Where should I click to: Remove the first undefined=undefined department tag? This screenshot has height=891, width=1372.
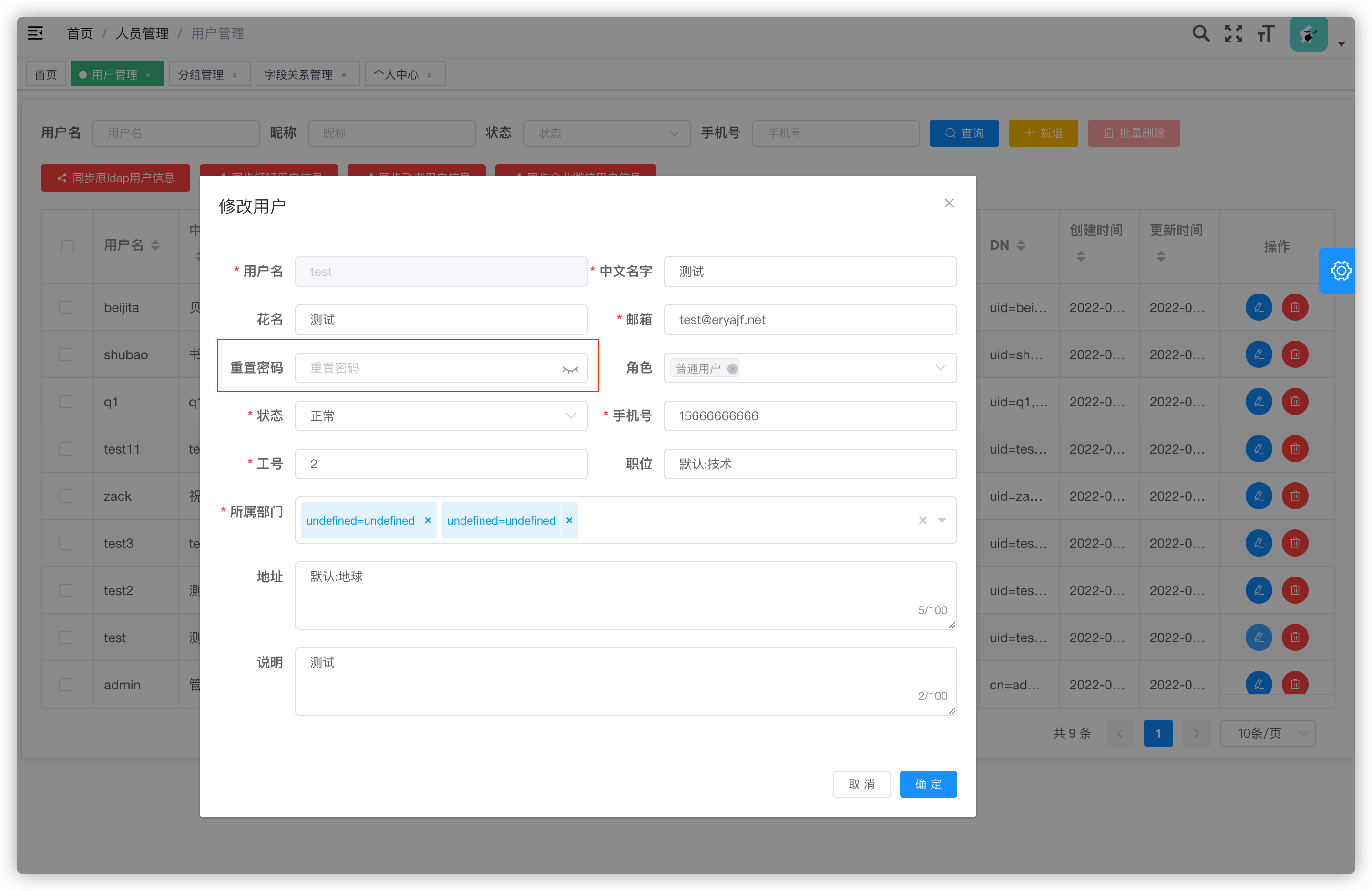pyautogui.click(x=428, y=520)
